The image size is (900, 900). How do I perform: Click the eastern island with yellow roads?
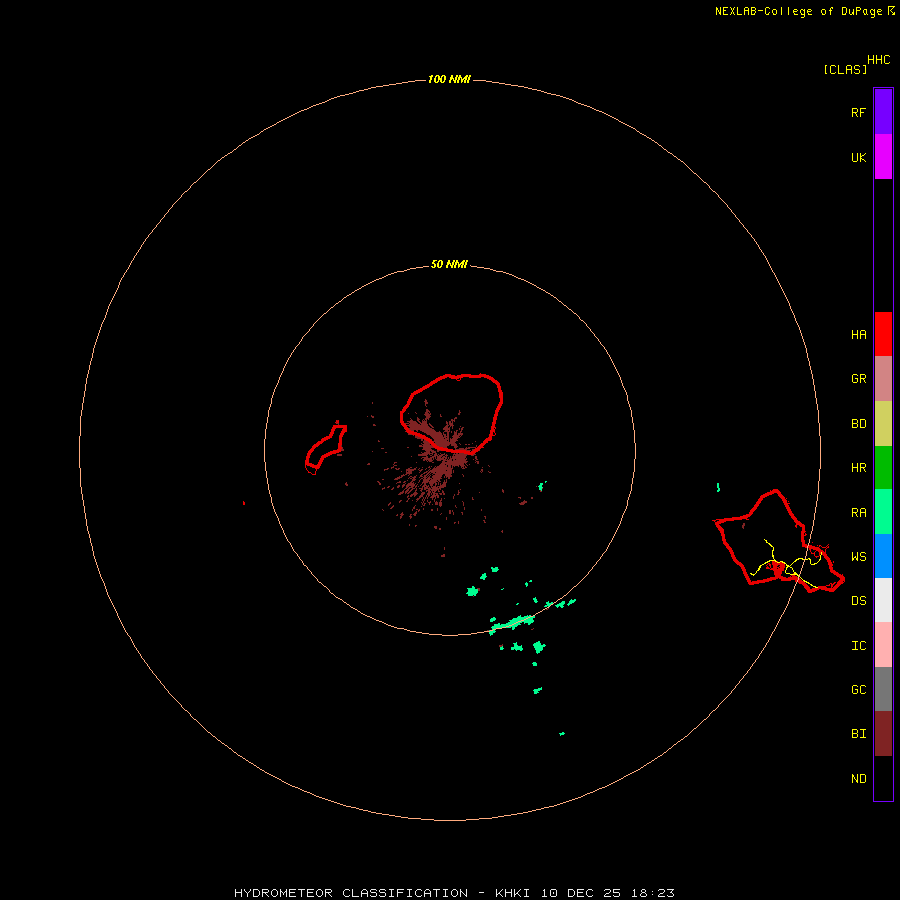coord(778,541)
